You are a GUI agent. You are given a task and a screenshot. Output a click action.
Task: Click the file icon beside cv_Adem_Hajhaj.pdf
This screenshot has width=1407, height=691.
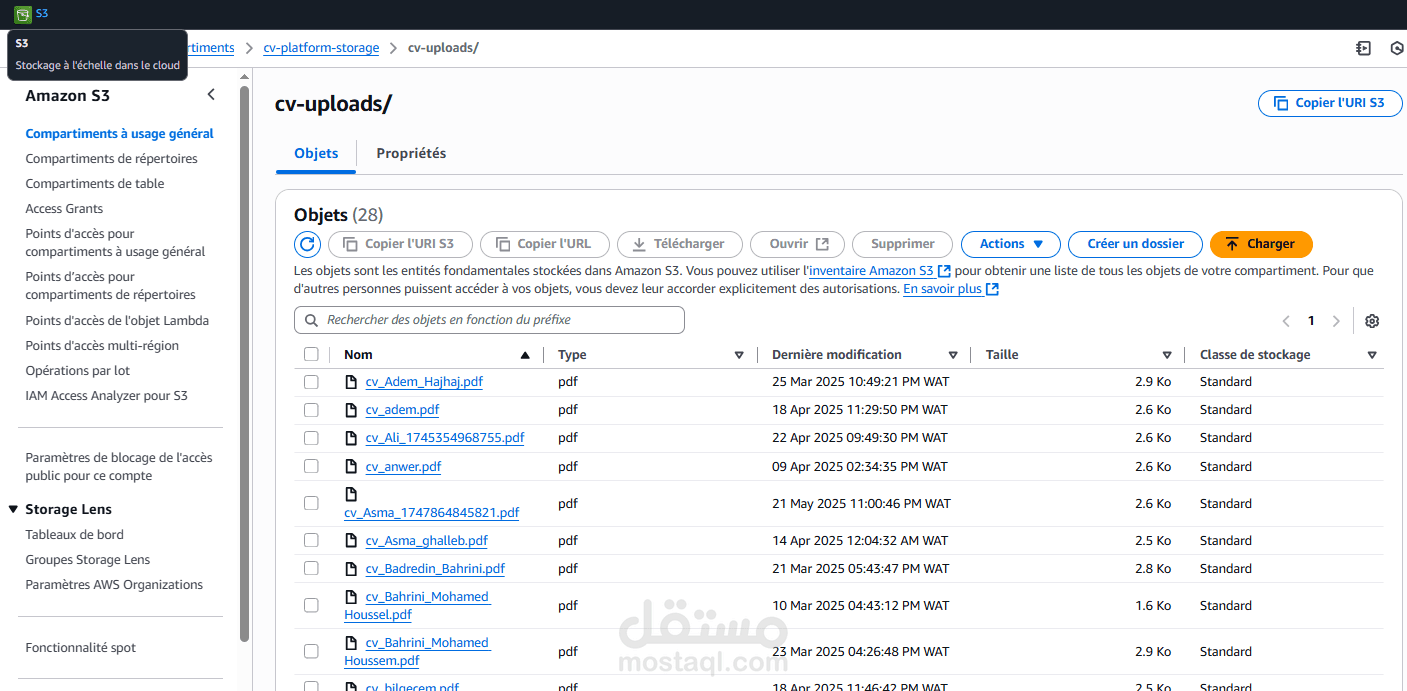click(351, 381)
